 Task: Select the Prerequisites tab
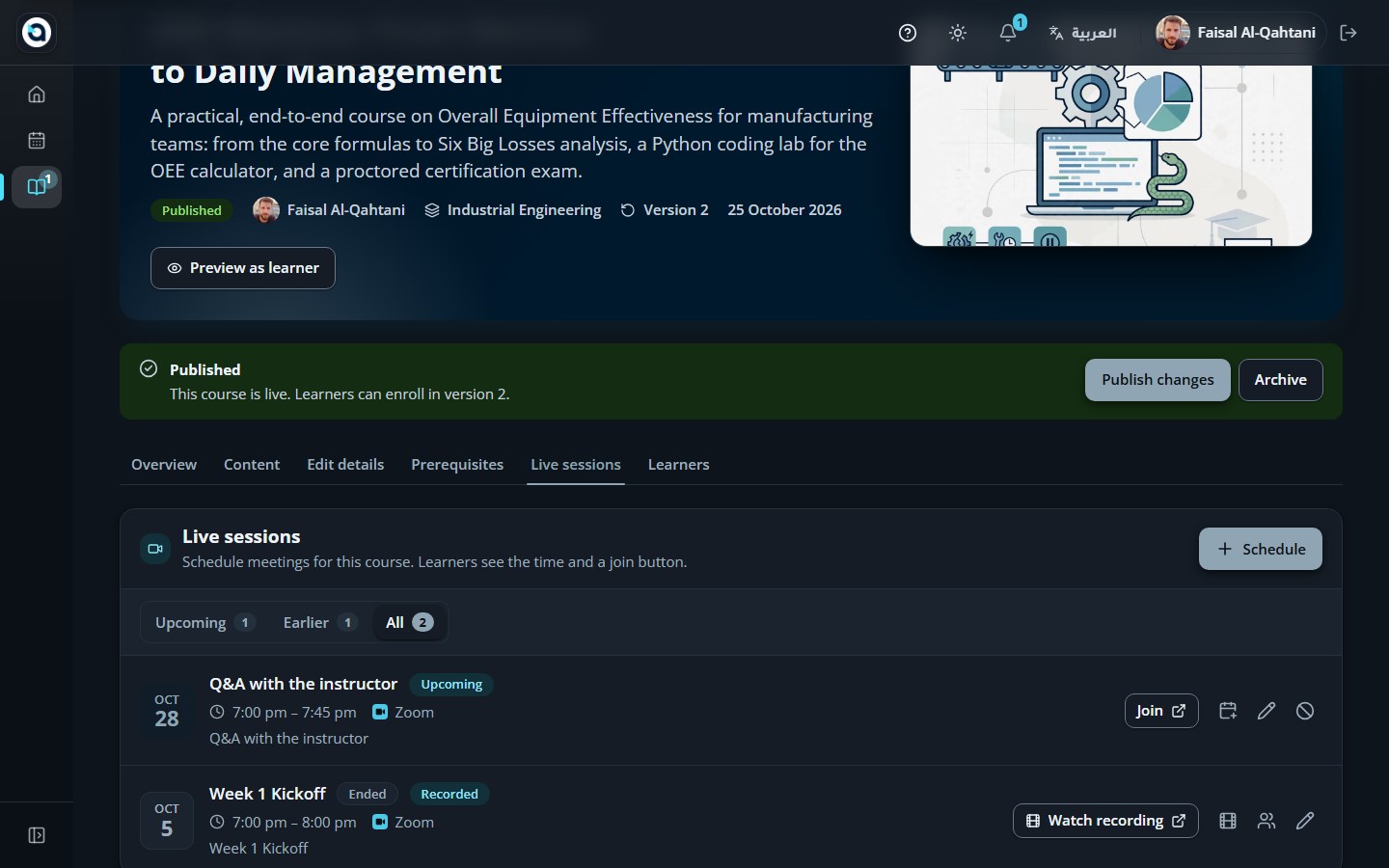click(x=457, y=465)
